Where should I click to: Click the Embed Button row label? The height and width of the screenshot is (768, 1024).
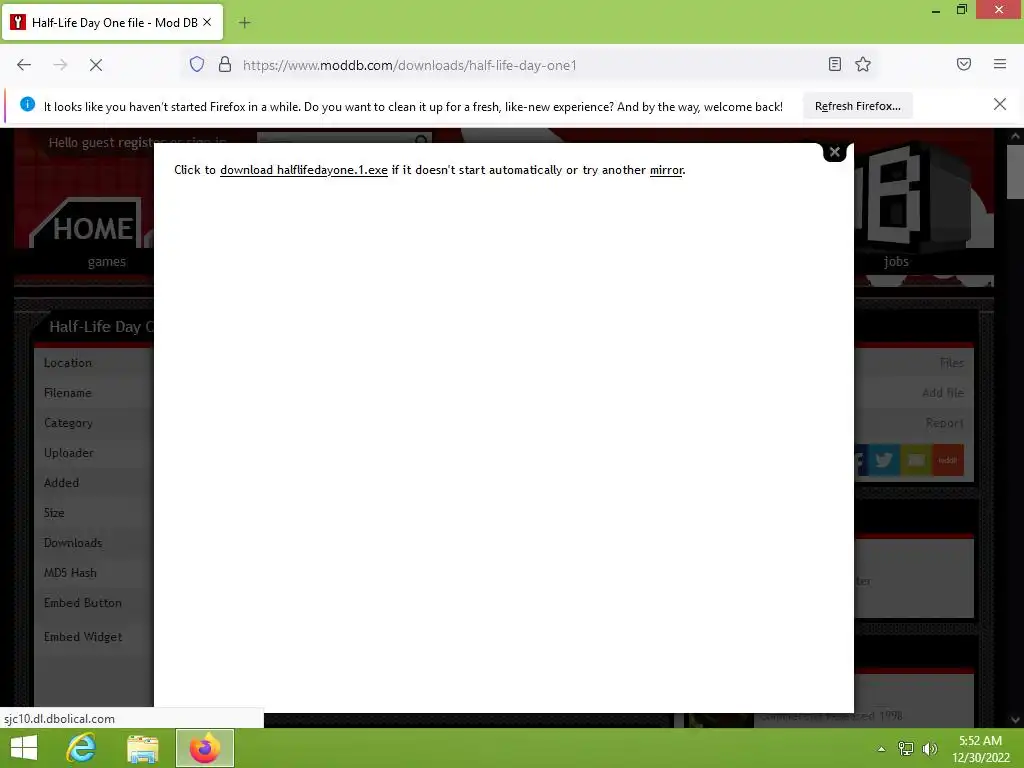pos(83,603)
